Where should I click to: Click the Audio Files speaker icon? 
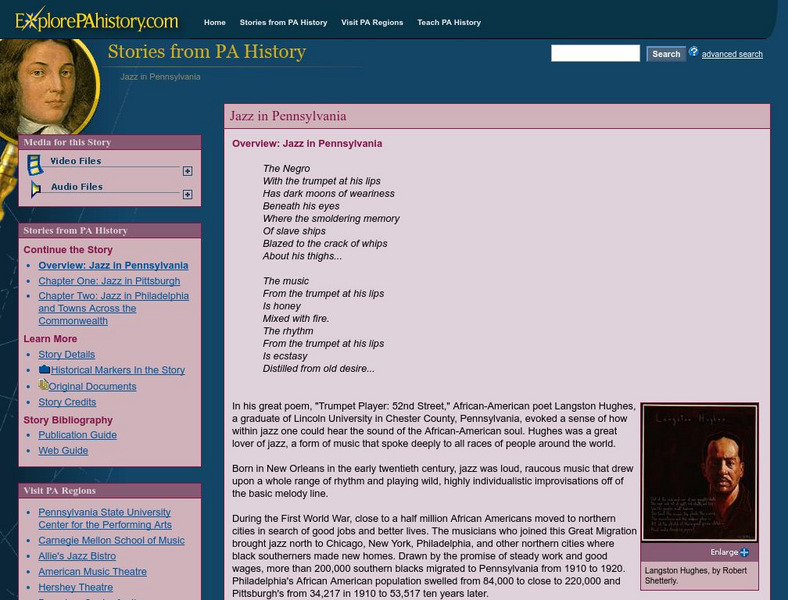click(35, 189)
